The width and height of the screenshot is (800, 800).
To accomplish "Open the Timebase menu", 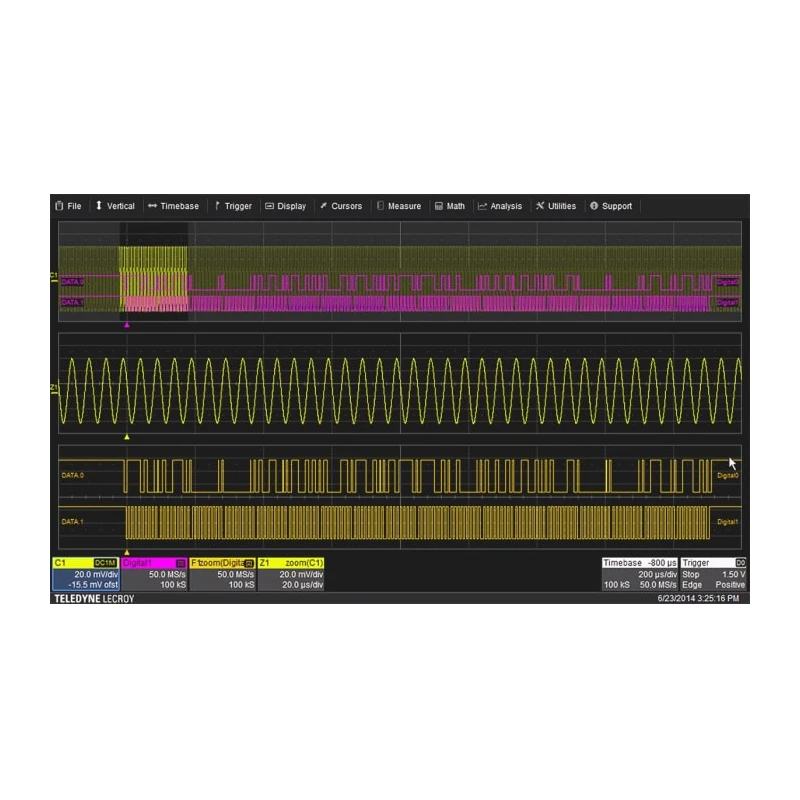I will pos(173,206).
